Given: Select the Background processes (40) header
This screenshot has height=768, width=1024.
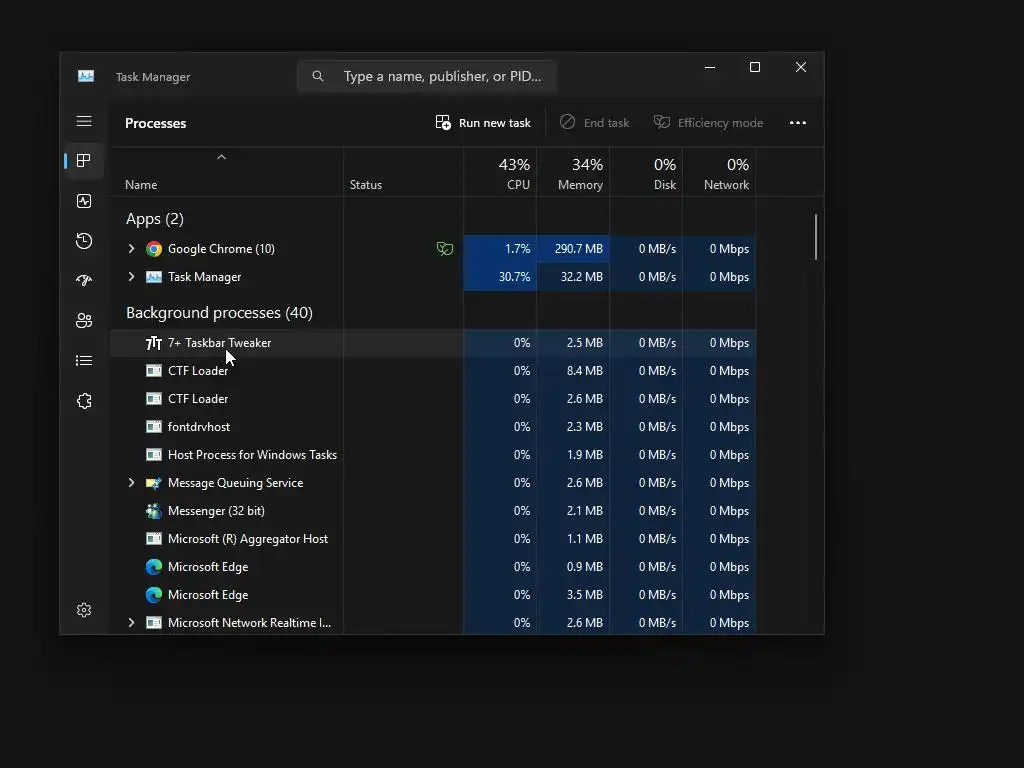Looking at the screenshot, I should [x=219, y=313].
